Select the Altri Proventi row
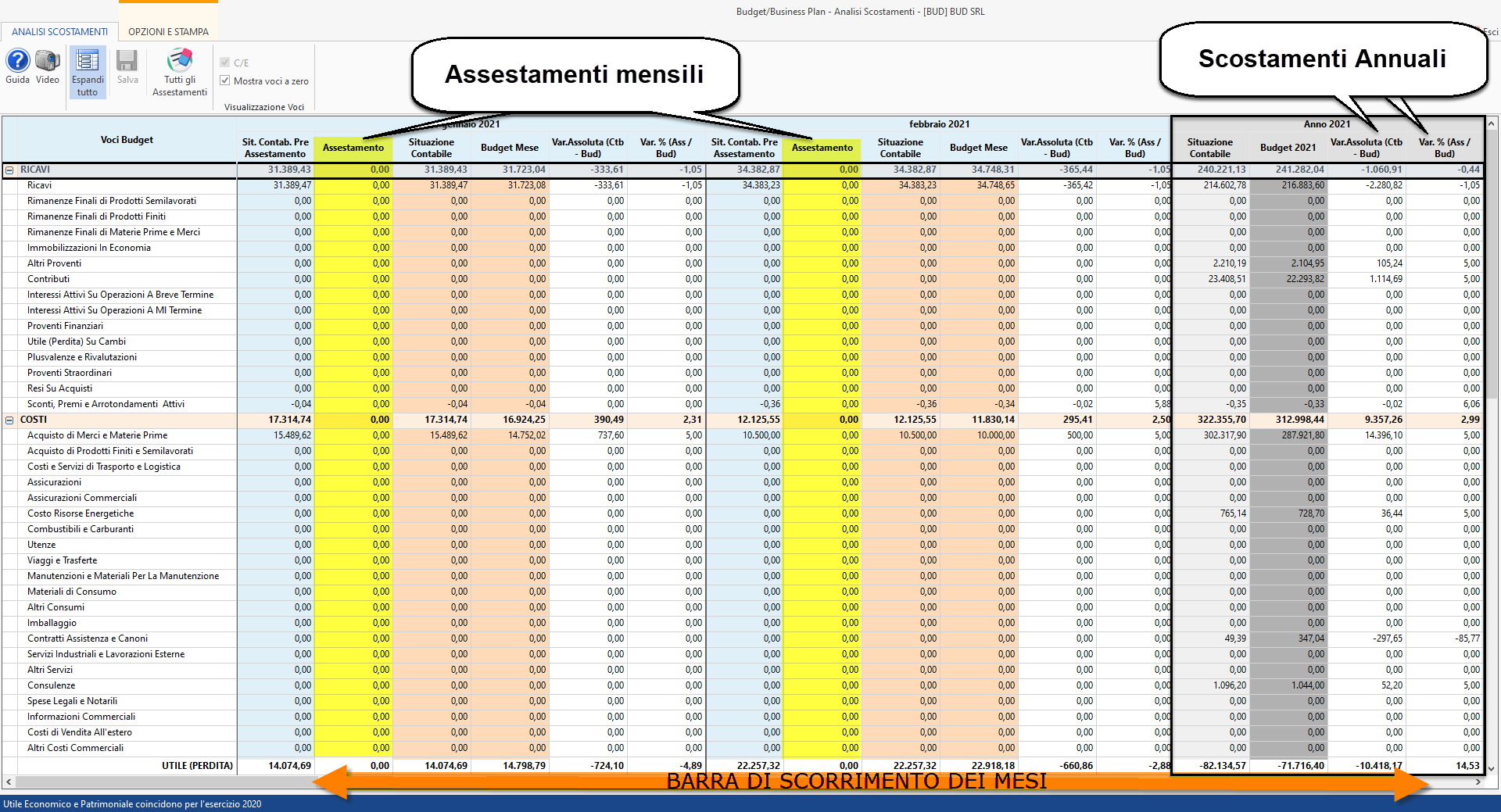 [54, 263]
